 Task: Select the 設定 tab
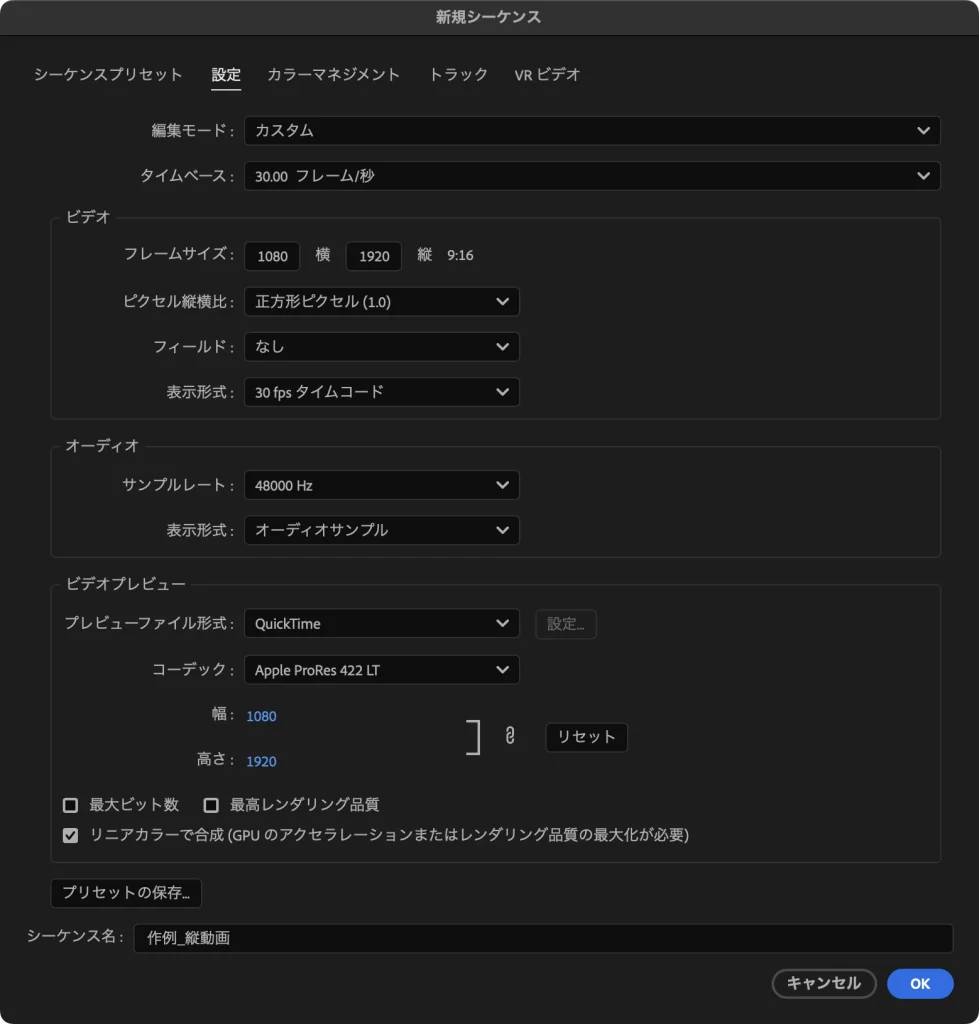point(226,74)
